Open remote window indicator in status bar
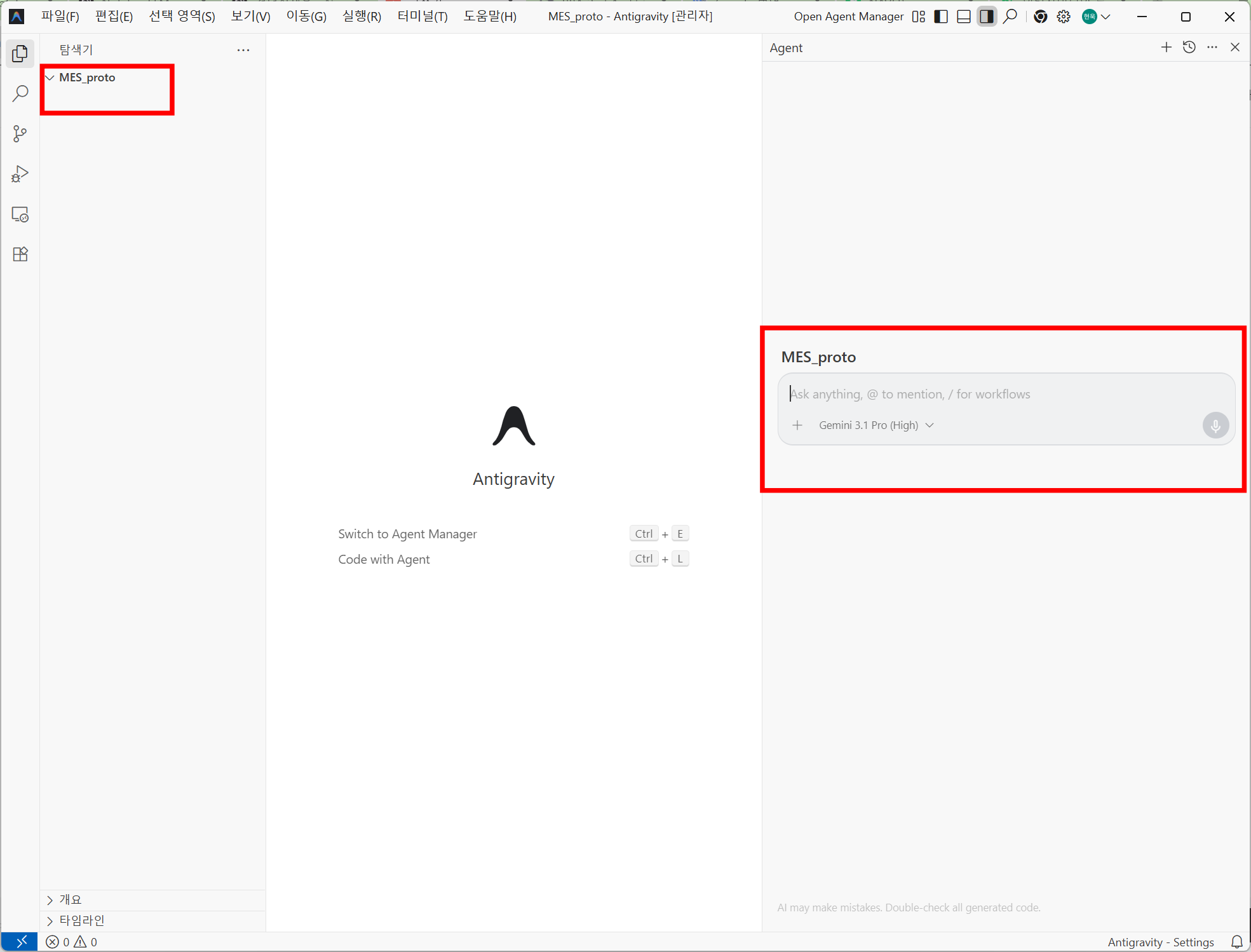The image size is (1251, 952). click(20, 942)
